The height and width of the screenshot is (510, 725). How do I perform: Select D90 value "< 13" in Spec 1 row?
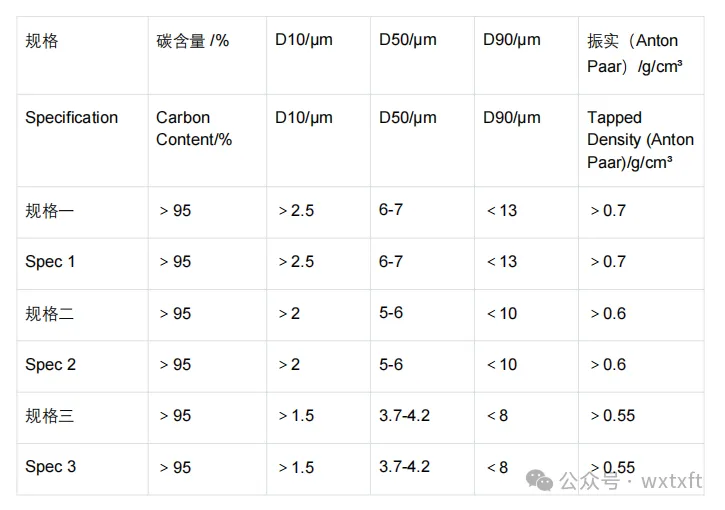[x=502, y=262]
